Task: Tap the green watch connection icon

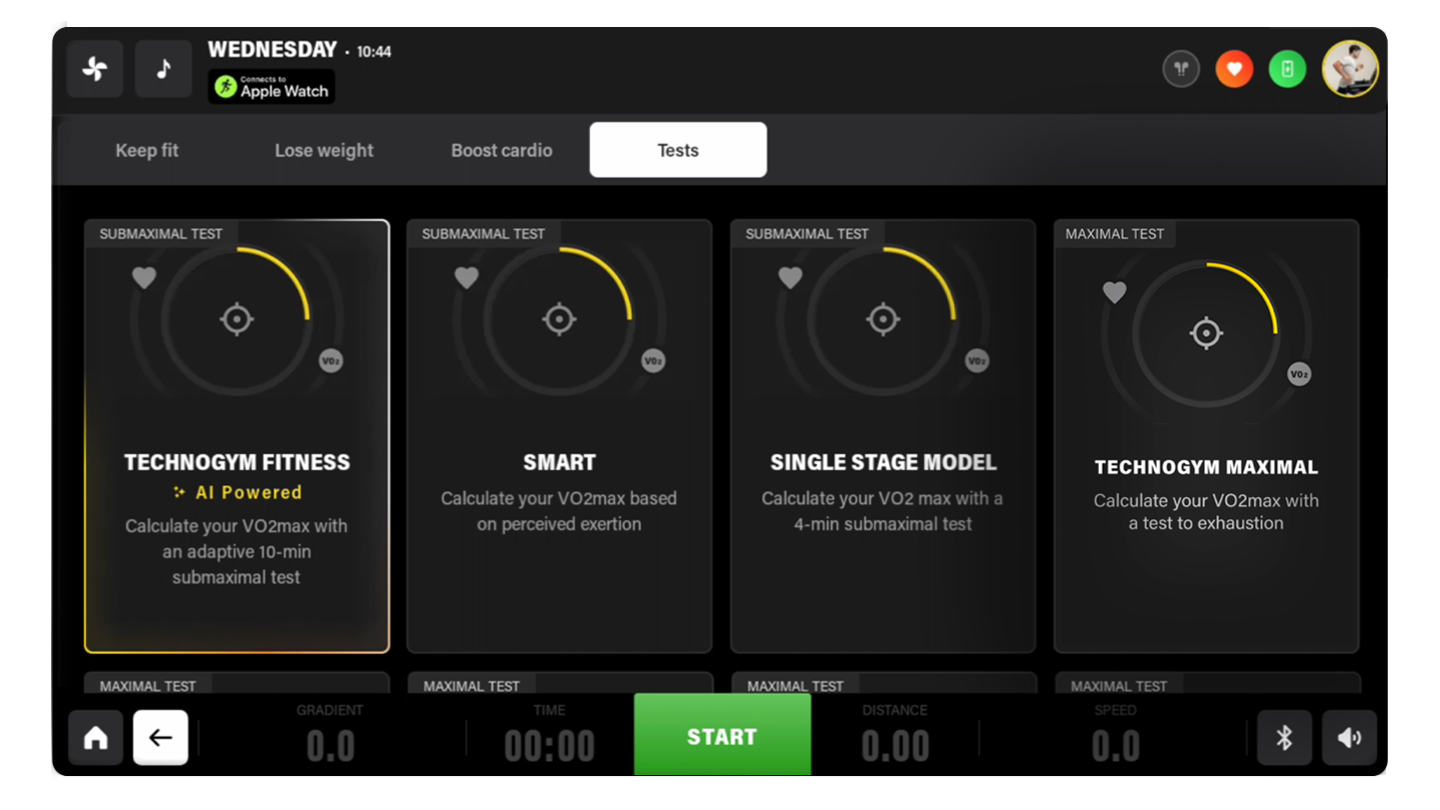Action: point(1287,69)
